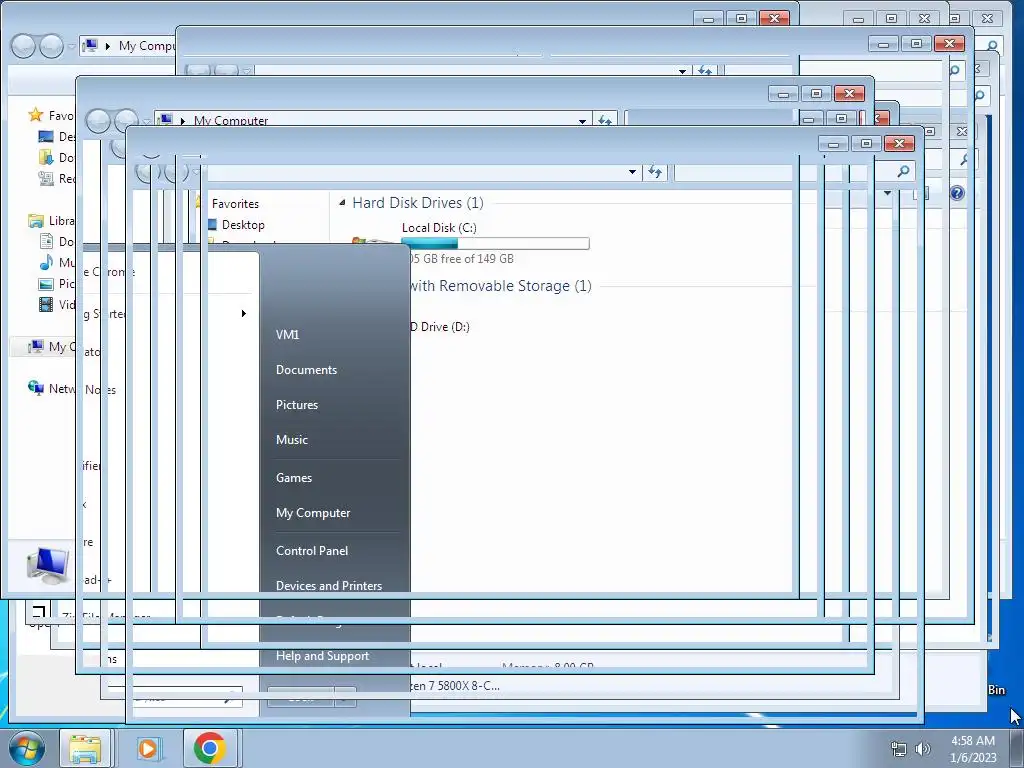Click My Computer breadcrumb in middle window
The image size is (1024, 768).
pyautogui.click(x=231, y=121)
